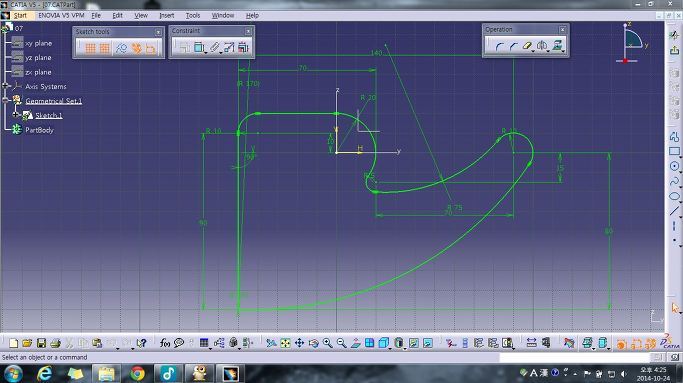Open the ENOVIA V5 VPM menu

(61, 15)
